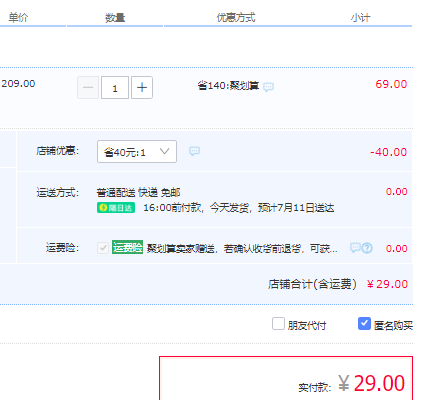Click the green 运费险 tag label
The width and height of the screenshot is (421, 400).
pyautogui.click(x=127, y=247)
